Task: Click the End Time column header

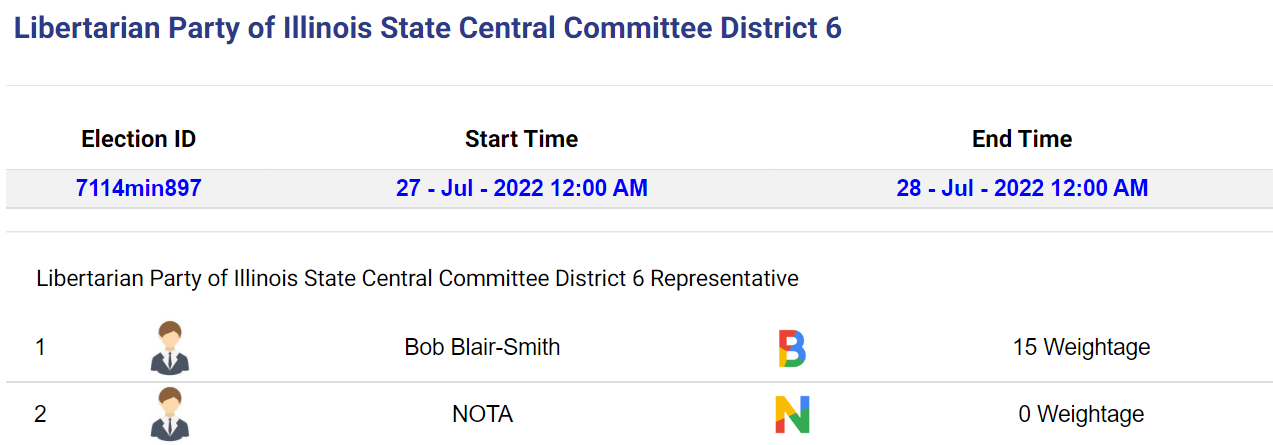Action: [x=1022, y=139]
